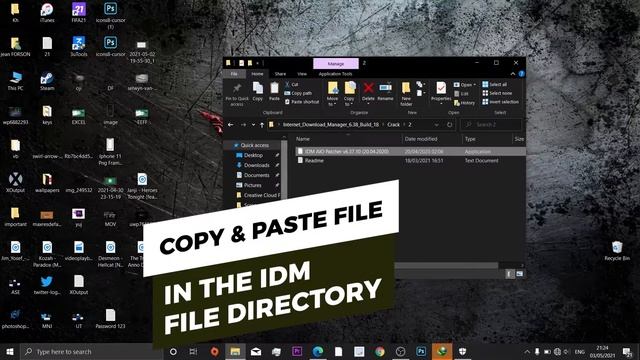Viewport: 640px width, 360px height.
Task: Open Documents in the navigation pane
Action: tap(256, 175)
